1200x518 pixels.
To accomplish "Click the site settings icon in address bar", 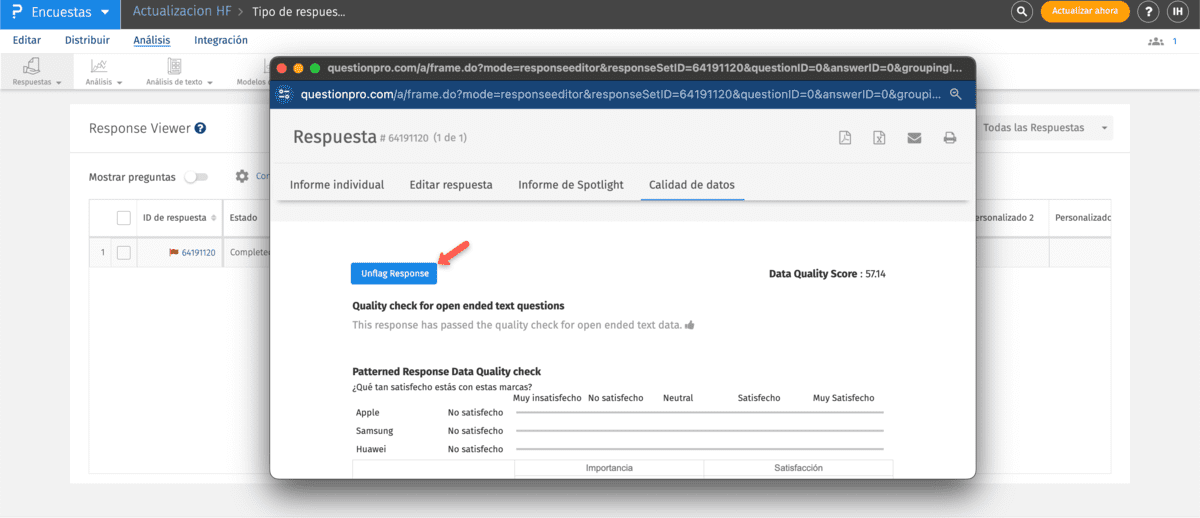I will [284, 94].
